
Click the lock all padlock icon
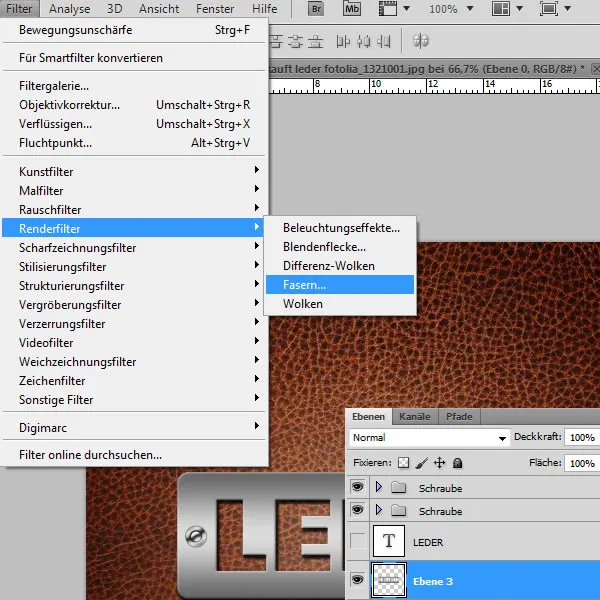coord(457,463)
